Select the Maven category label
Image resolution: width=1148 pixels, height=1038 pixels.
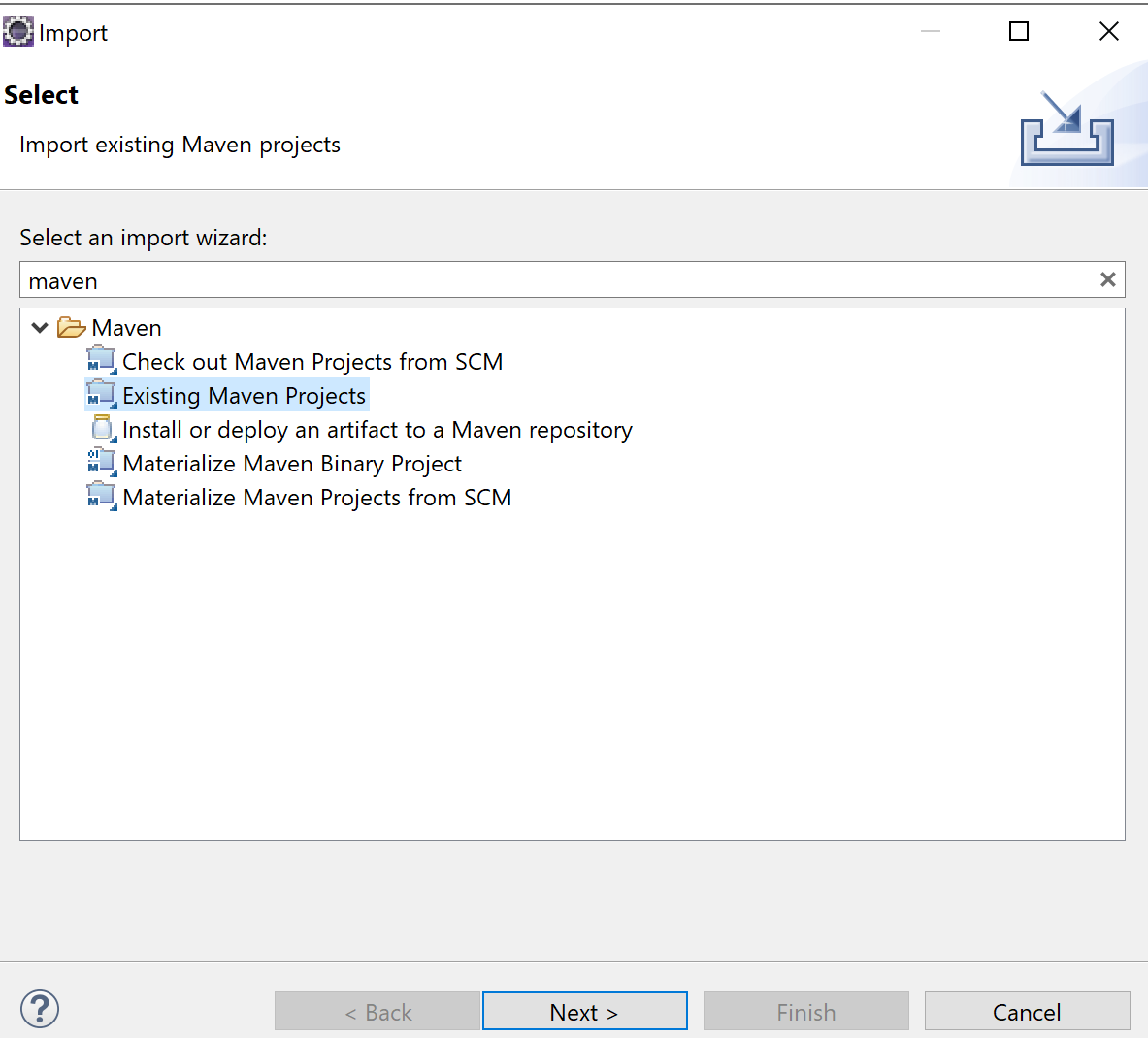pos(127,328)
